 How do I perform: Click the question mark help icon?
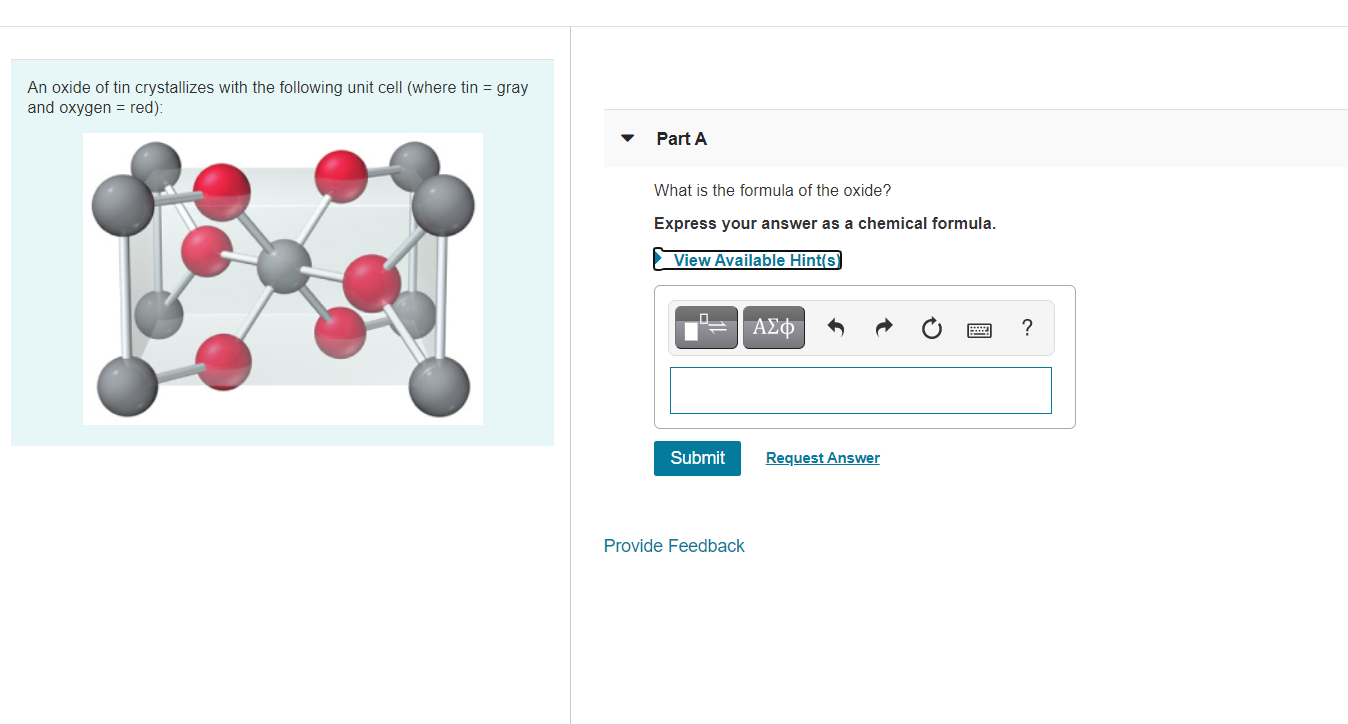[x=1026, y=327]
